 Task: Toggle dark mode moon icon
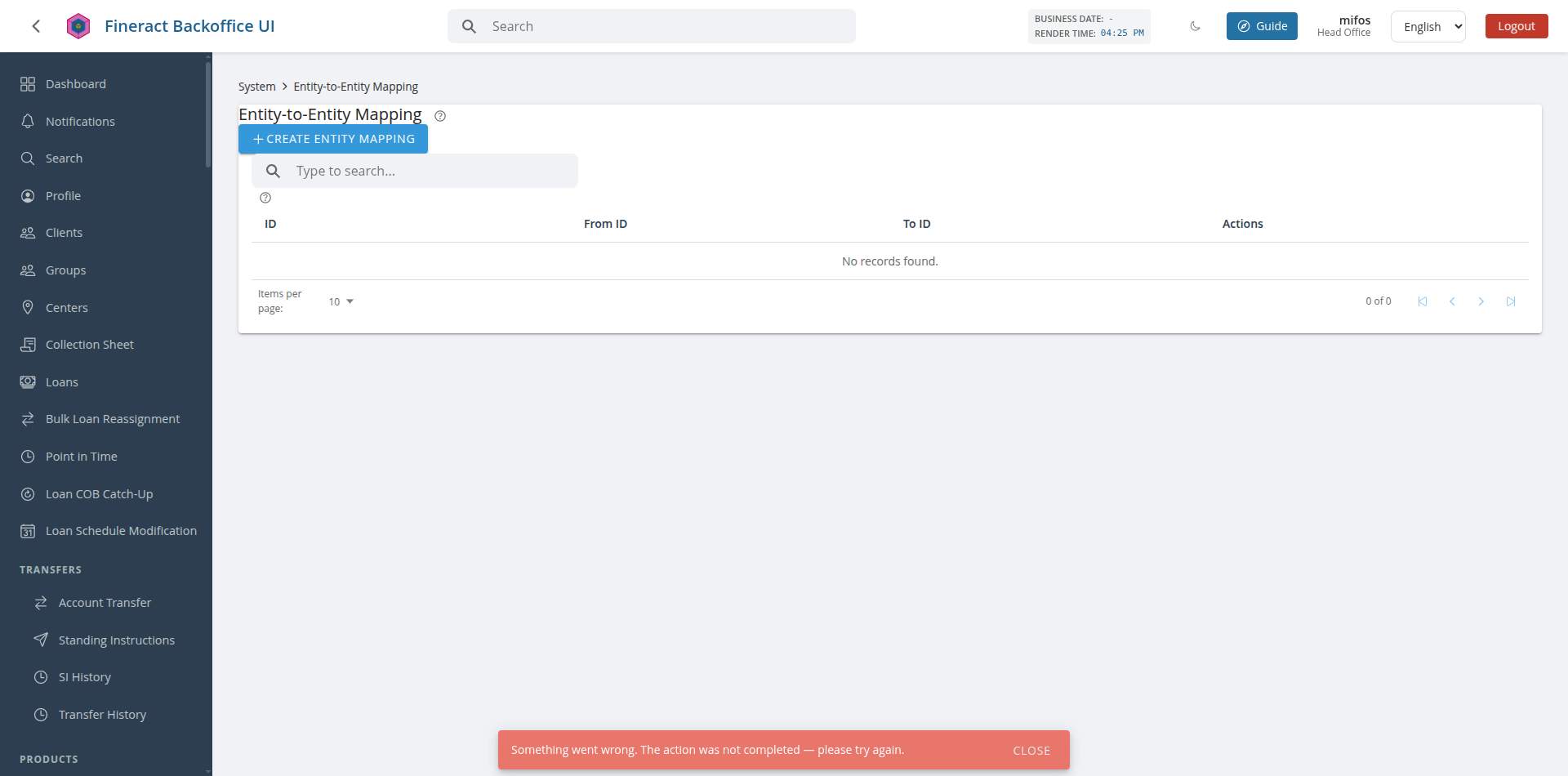1196,26
